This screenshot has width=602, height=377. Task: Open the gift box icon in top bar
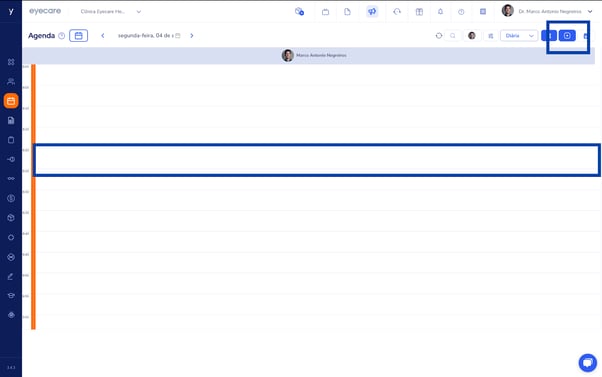pos(419,12)
